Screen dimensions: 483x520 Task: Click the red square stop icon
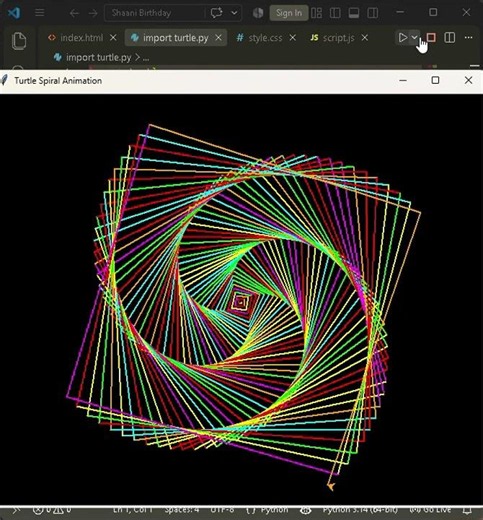click(431, 37)
